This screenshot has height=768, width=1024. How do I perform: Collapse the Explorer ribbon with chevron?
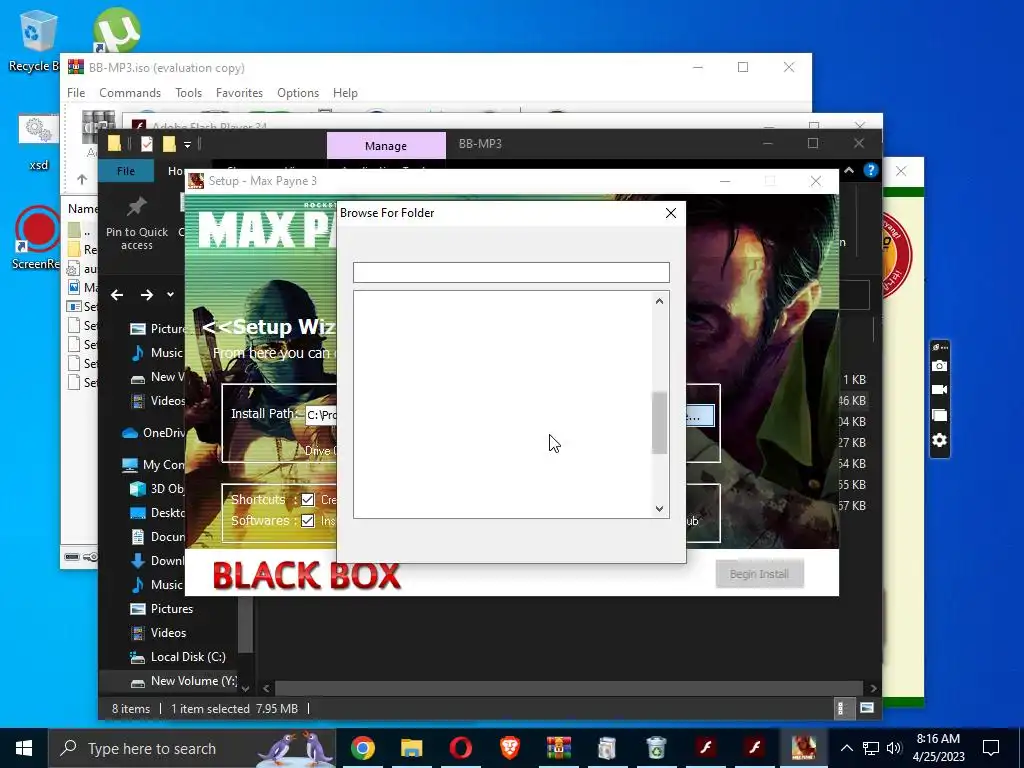point(849,170)
